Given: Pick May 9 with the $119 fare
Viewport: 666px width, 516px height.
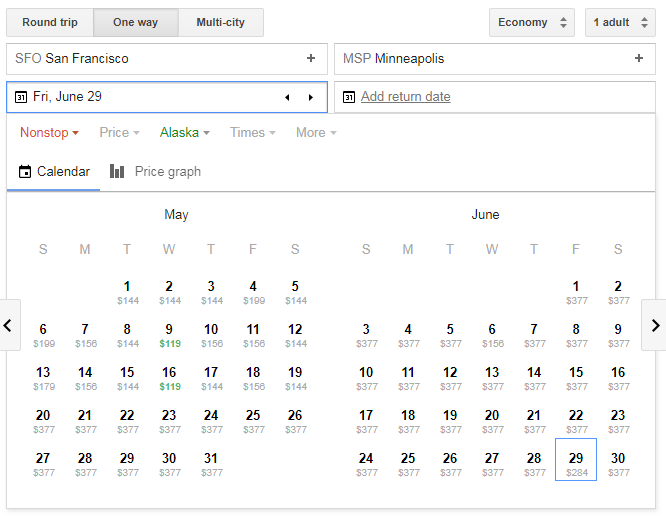Looking at the screenshot, I should tap(169, 334).
